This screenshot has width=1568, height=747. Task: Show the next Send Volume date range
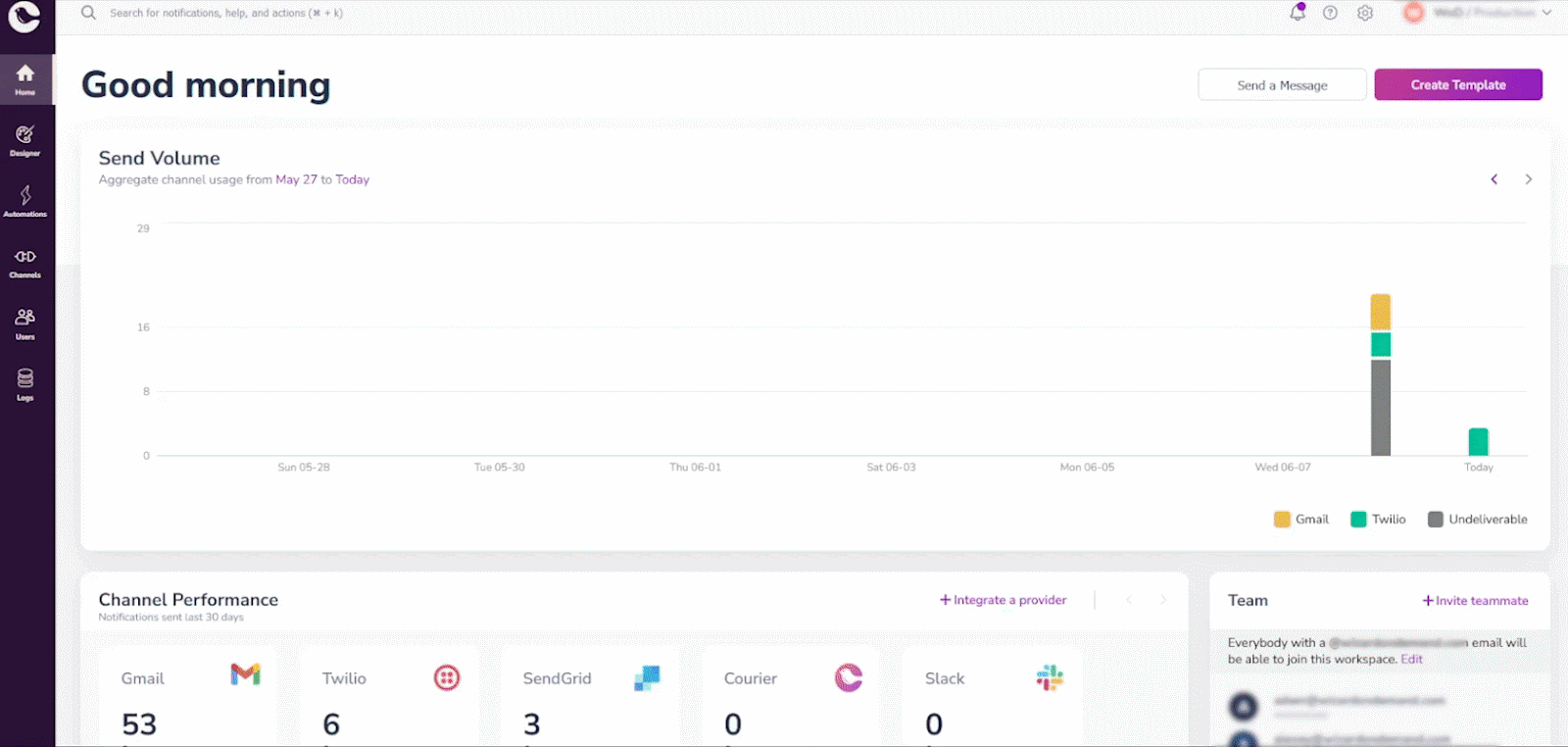click(x=1528, y=179)
